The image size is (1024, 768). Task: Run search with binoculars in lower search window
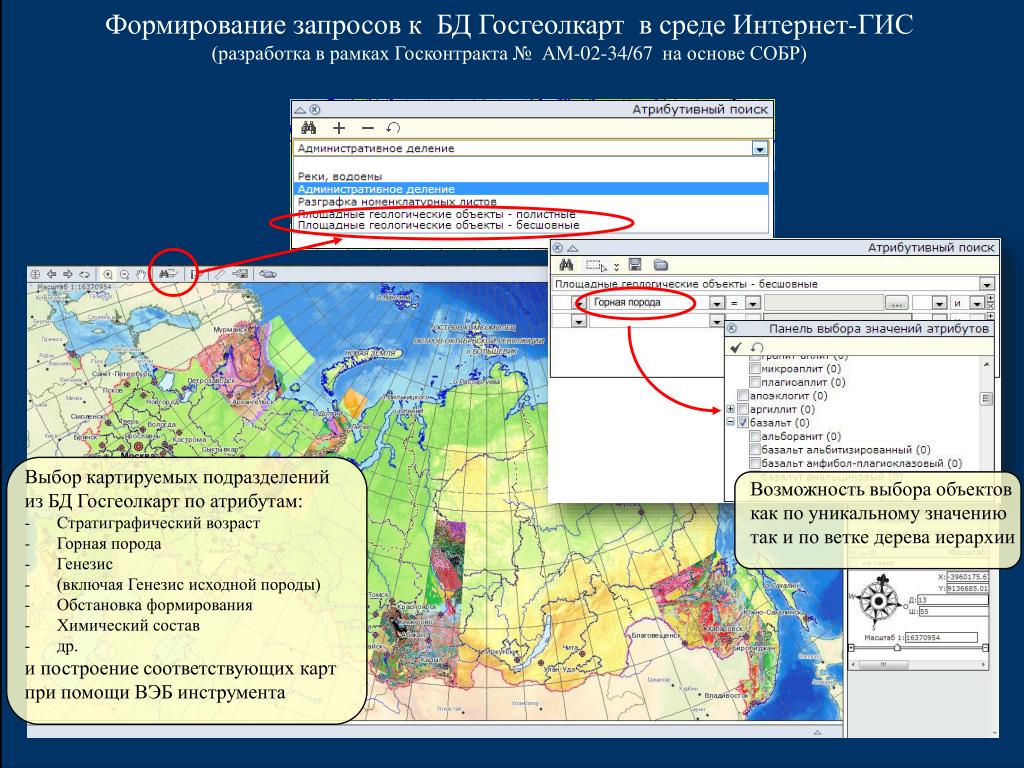coord(566,264)
